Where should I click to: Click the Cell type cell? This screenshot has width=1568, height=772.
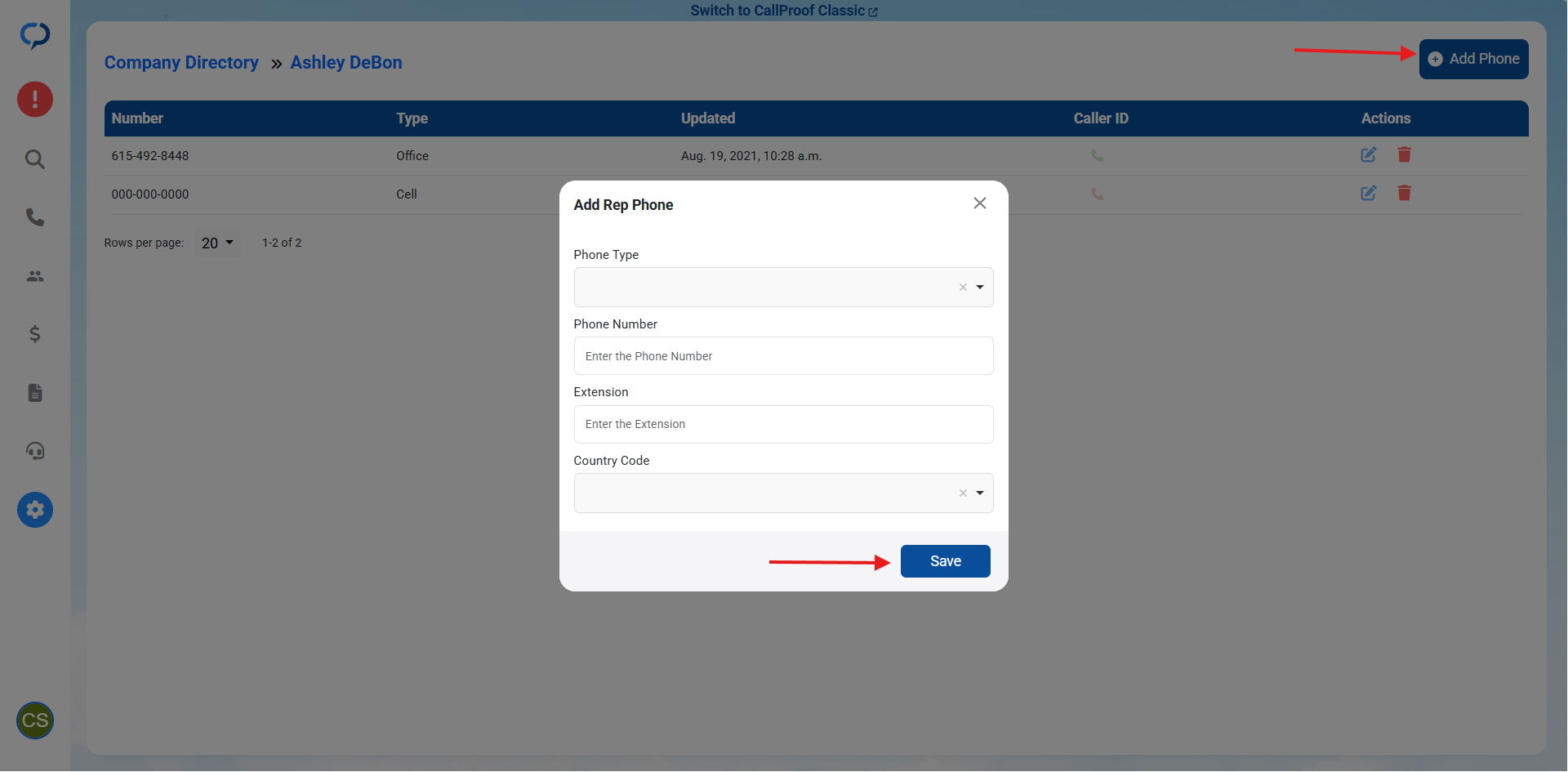tap(407, 194)
